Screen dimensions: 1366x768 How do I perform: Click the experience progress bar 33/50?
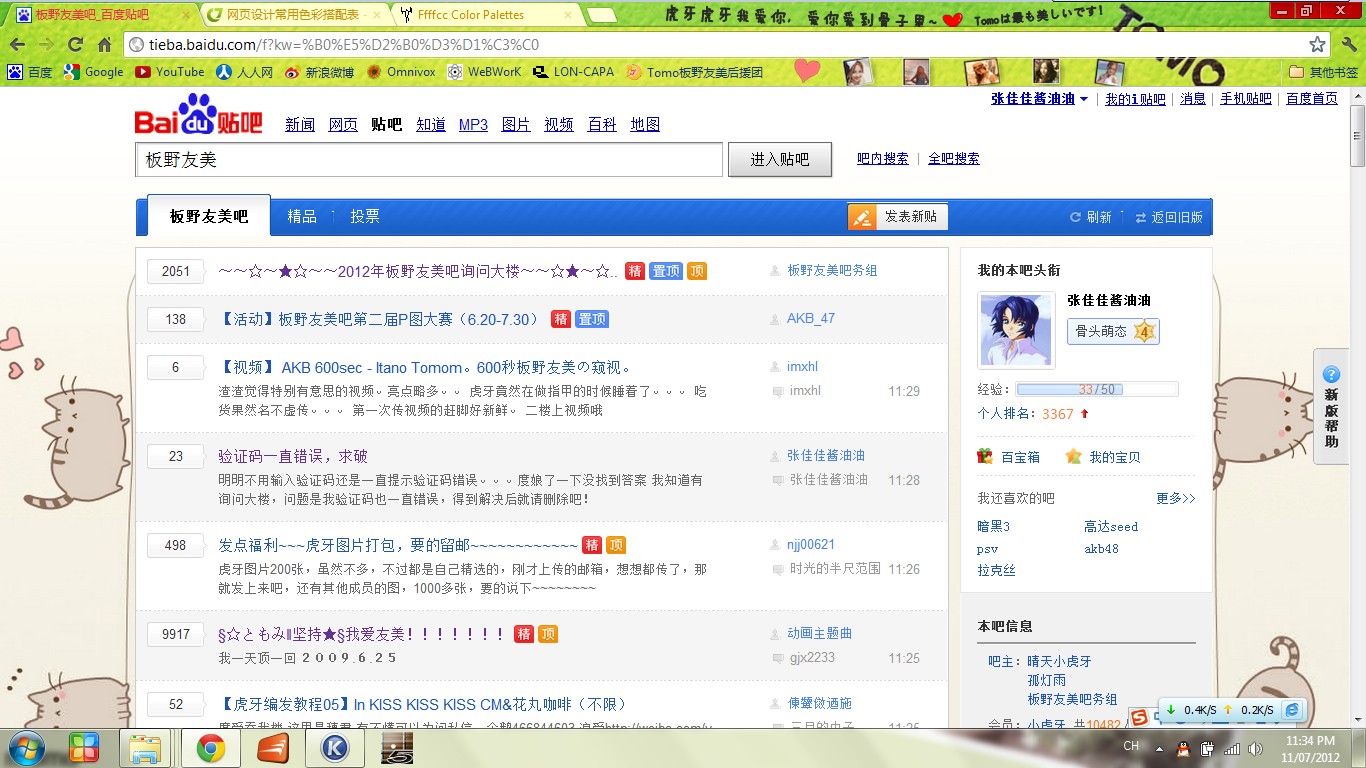point(1097,389)
